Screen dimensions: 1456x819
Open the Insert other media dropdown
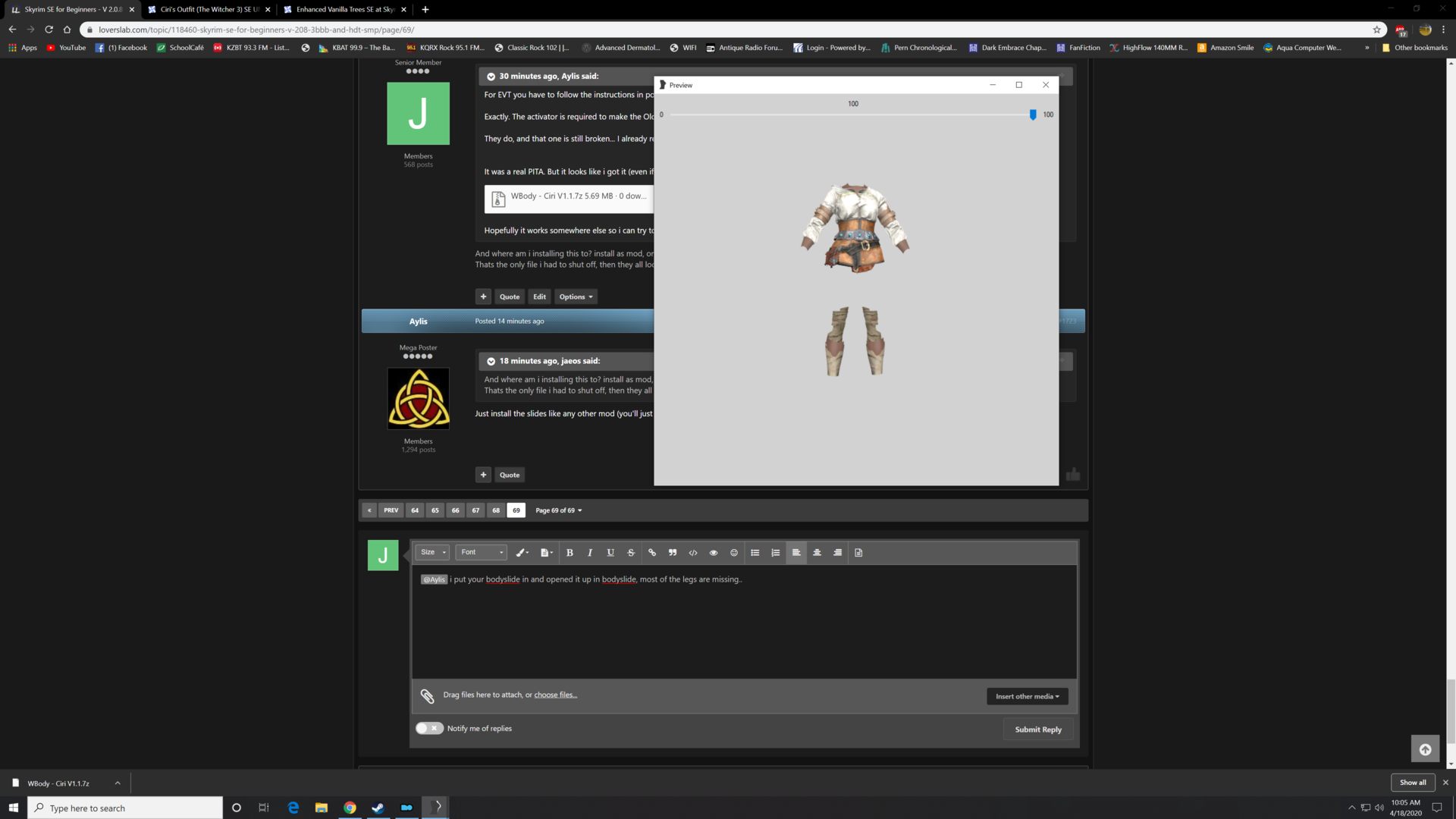tap(1028, 696)
